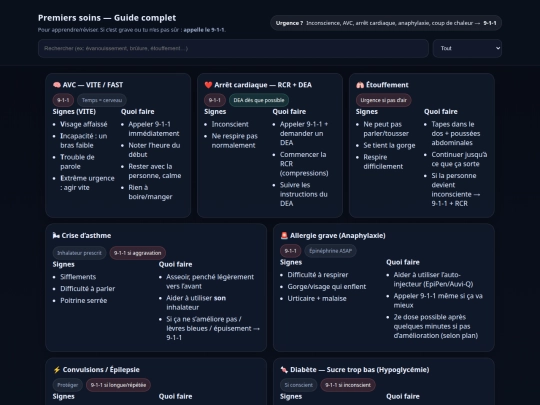Click Se tient la gorge item
Image resolution: width=540 pixels, height=405 pixels.
pos(389,145)
